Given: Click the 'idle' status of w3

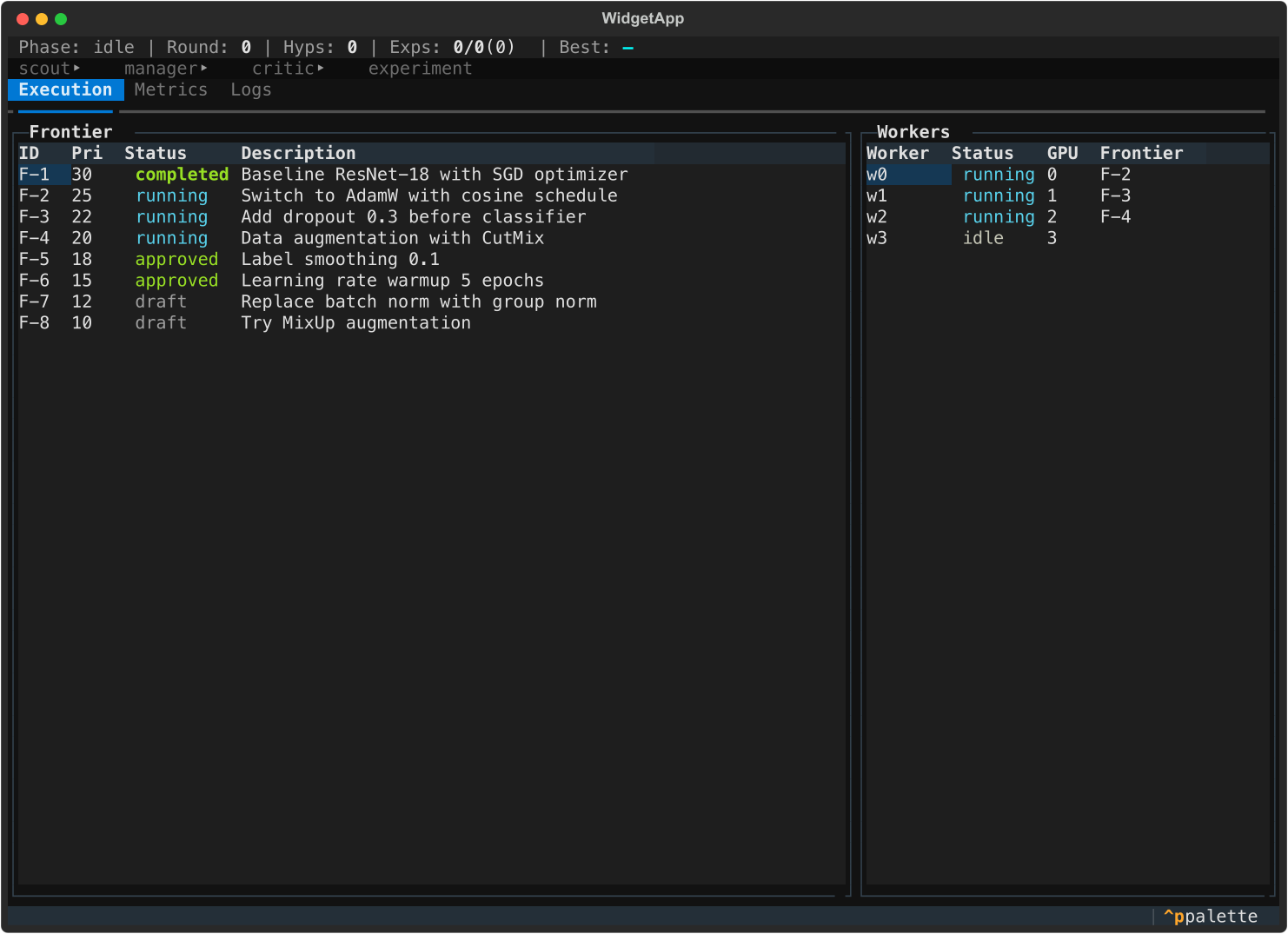Looking at the screenshot, I should point(983,238).
